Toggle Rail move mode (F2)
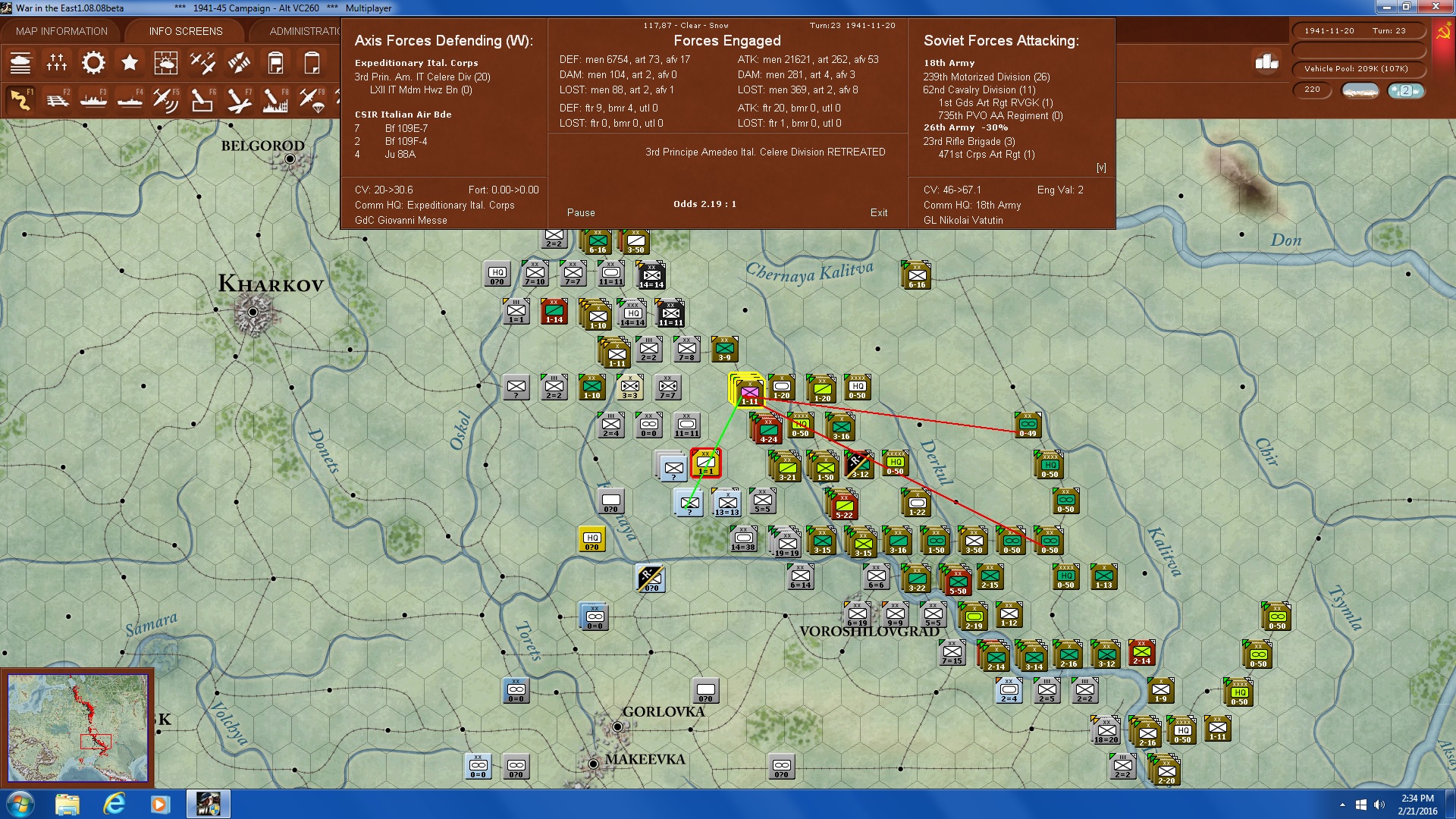 coord(57,100)
